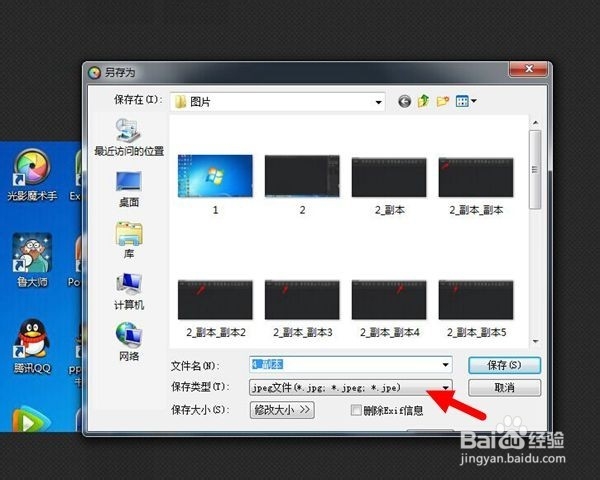Click the scrollbar up arrow
This screenshot has width=600, height=480.
click(x=535, y=123)
